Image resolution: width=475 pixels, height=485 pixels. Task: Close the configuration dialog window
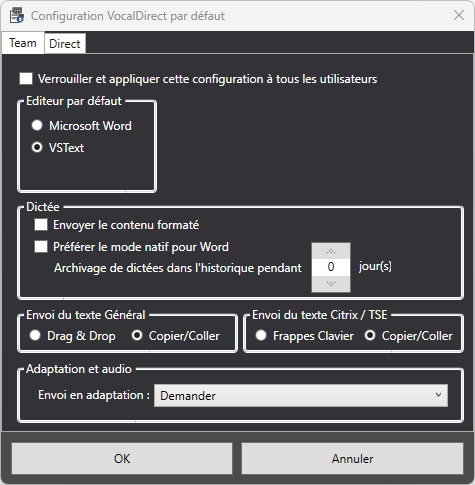459,15
